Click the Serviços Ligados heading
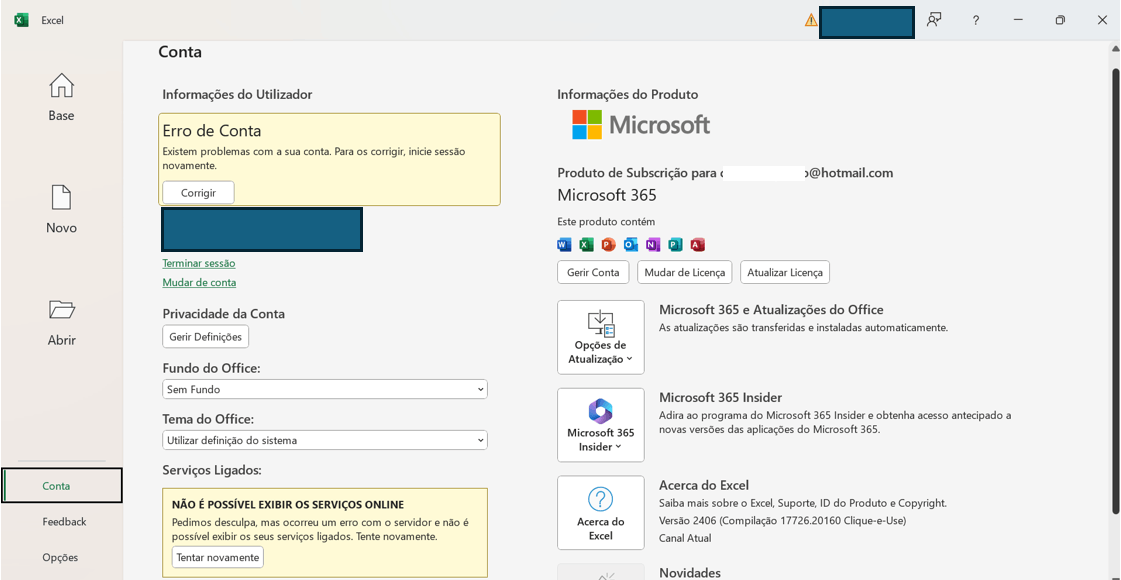 (x=212, y=470)
